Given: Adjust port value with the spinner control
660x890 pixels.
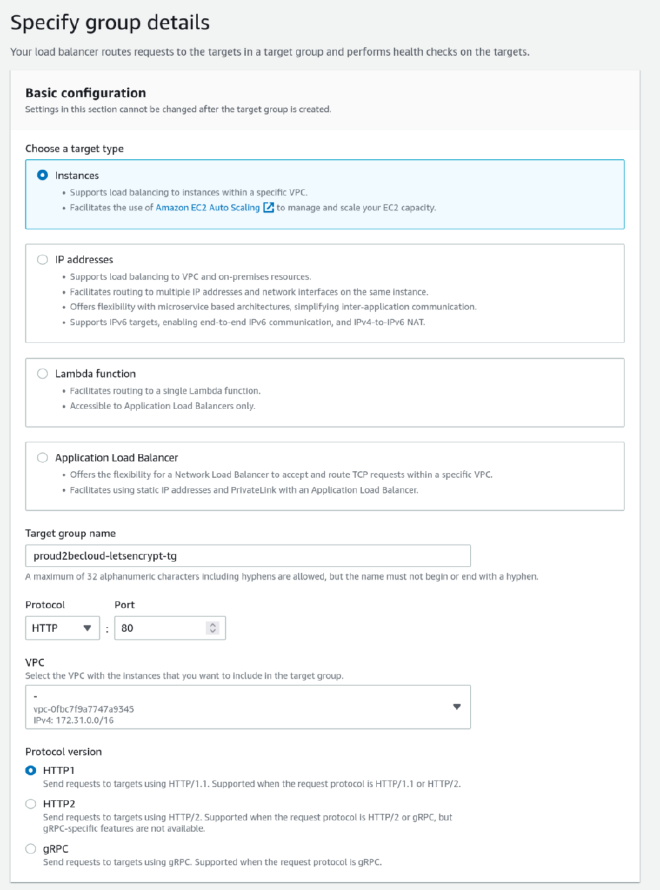Looking at the screenshot, I should point(213,628).
